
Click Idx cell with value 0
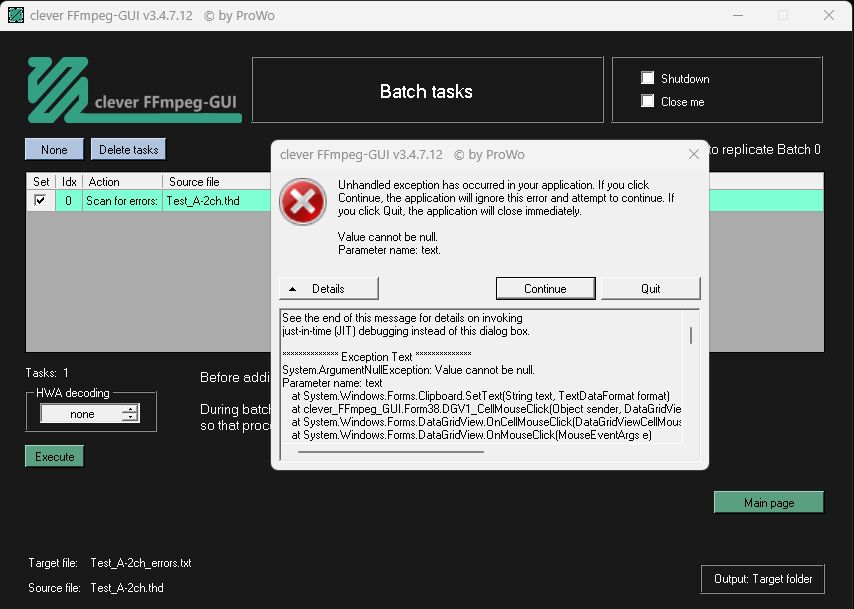pos(69,200)
